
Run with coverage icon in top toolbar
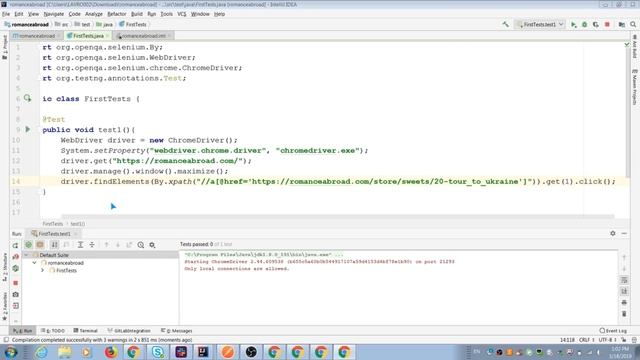[596, 24]
